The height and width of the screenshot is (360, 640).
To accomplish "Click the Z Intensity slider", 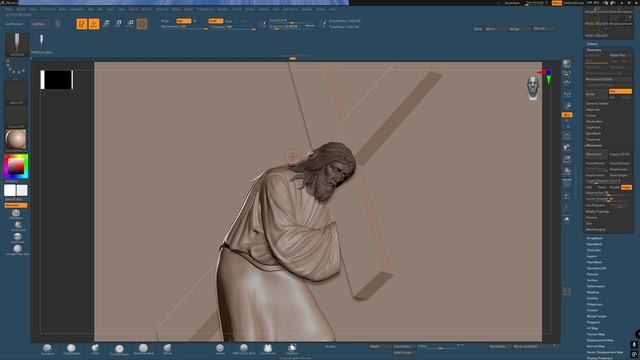I will coord(233,27).
